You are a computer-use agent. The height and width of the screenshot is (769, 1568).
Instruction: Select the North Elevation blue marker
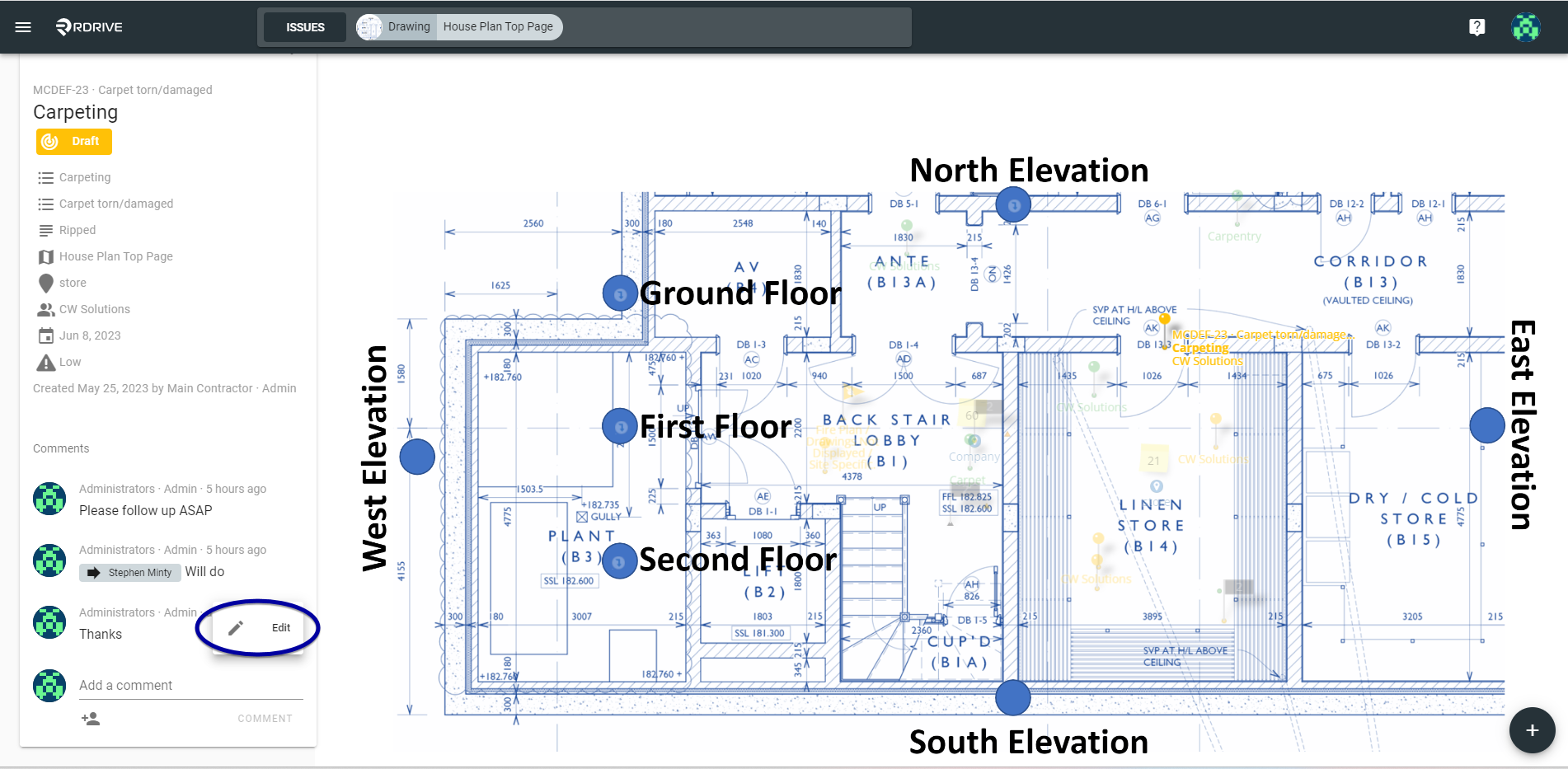point(1013,205)
